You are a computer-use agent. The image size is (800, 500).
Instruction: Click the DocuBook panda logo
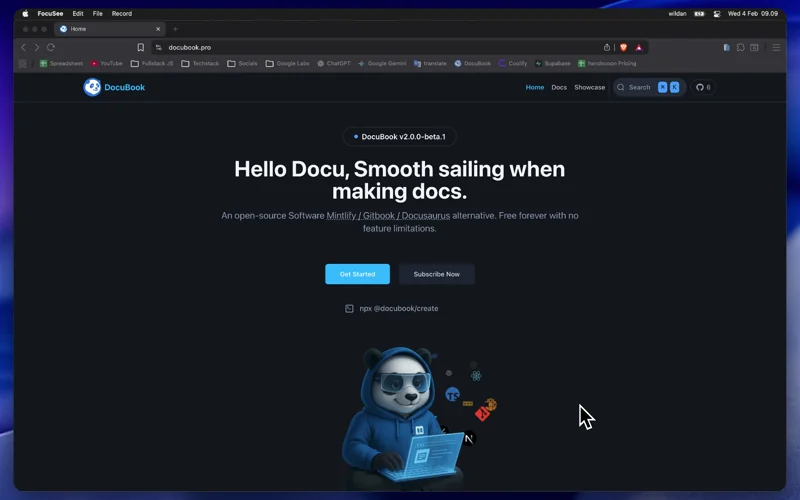(x=92, y=87)
